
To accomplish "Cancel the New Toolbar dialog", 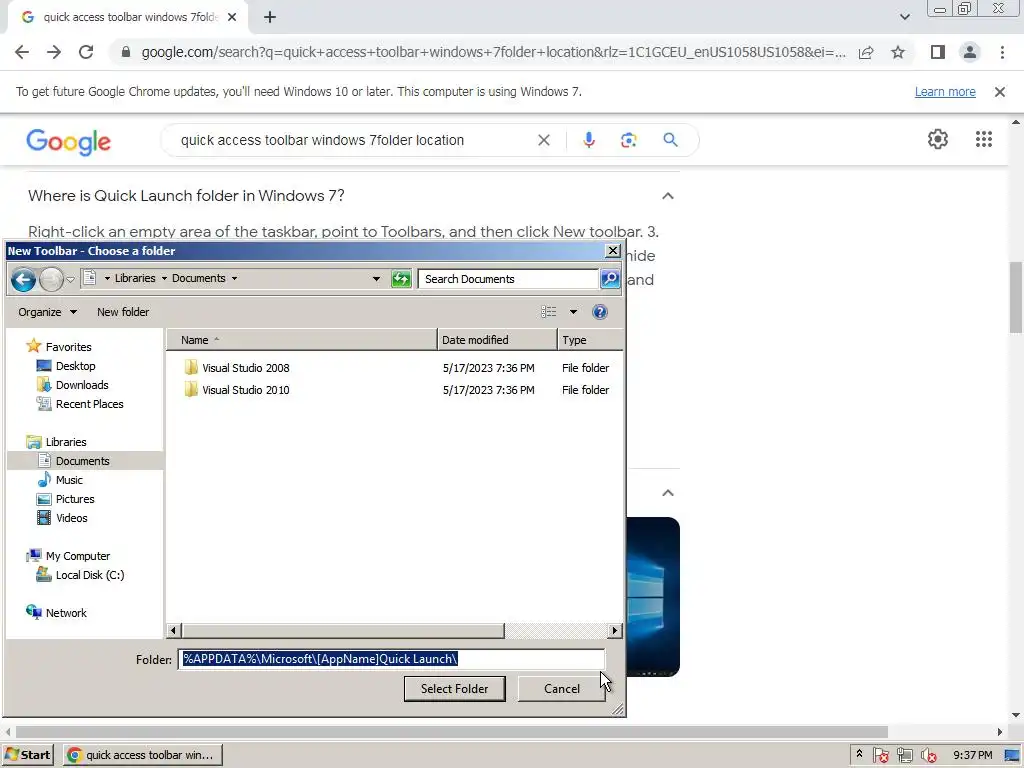I will 562,689.
